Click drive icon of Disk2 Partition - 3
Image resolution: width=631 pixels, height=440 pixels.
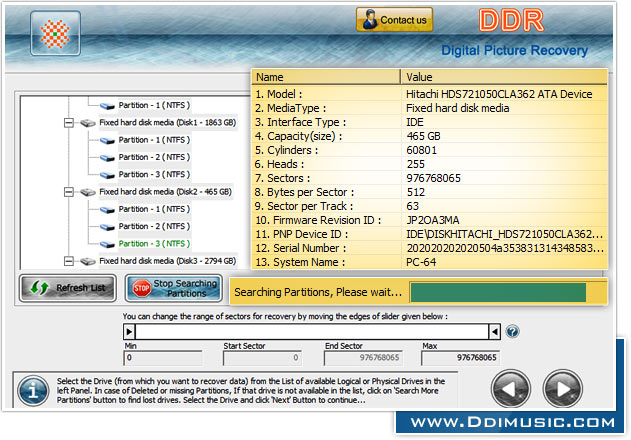coord(107,244)
